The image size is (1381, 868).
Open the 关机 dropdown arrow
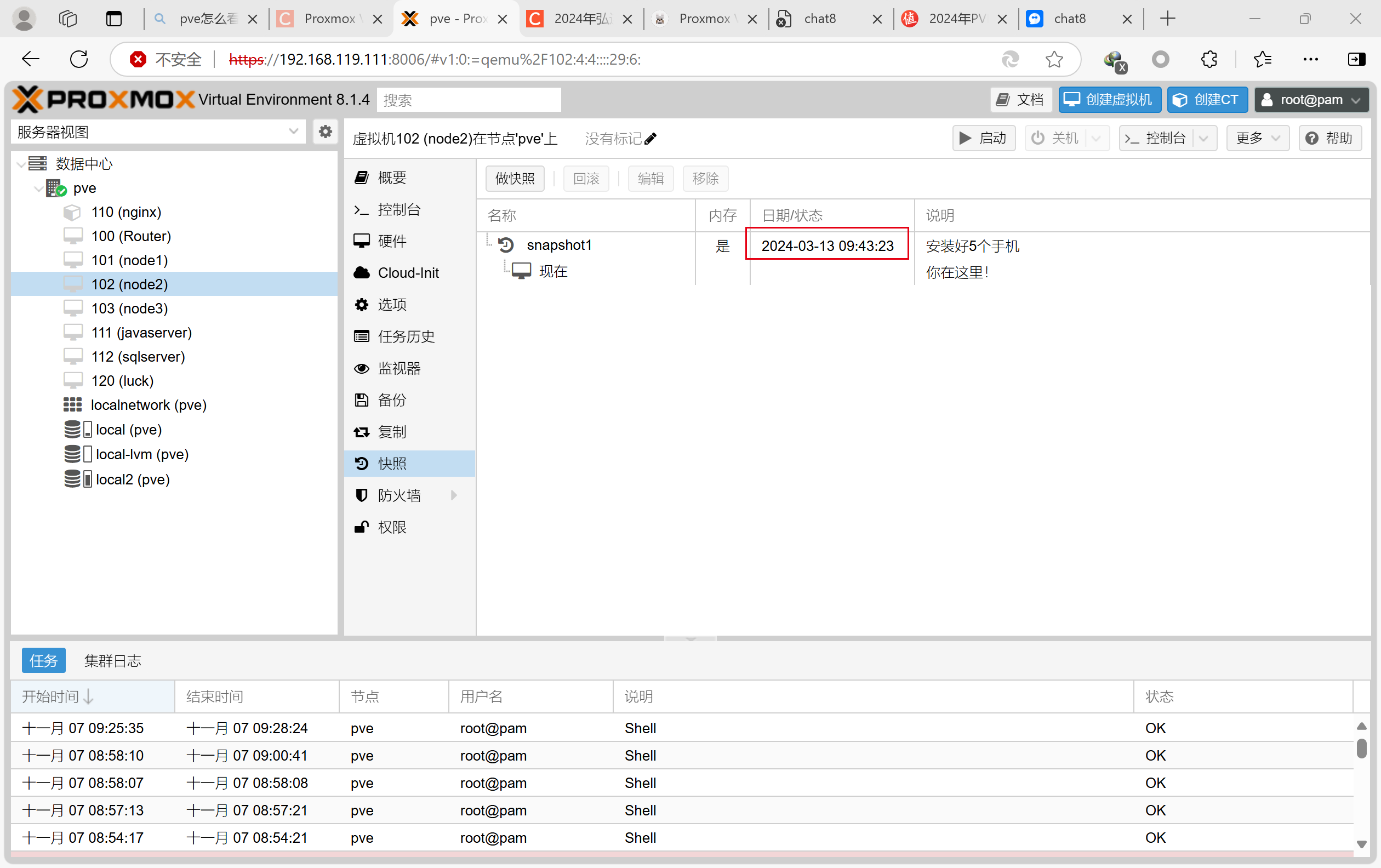click(1096, 138)
